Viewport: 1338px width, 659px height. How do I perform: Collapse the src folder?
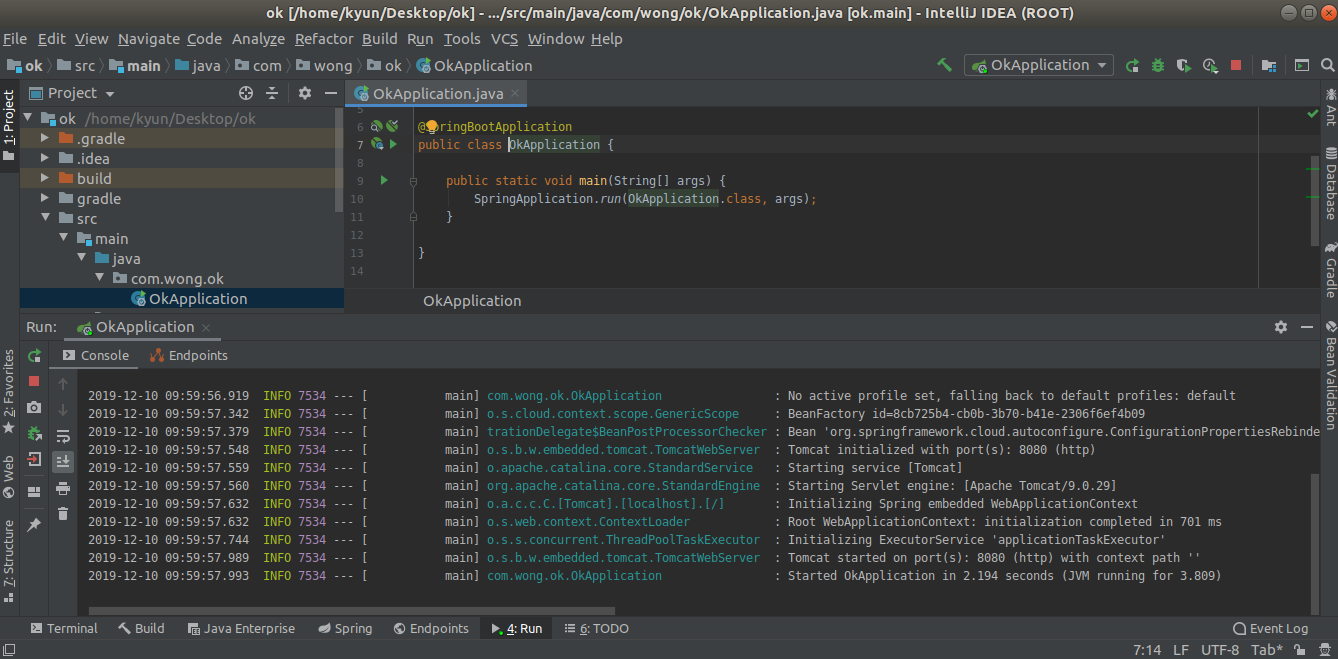pyautogui.click(x=45, y=219)
